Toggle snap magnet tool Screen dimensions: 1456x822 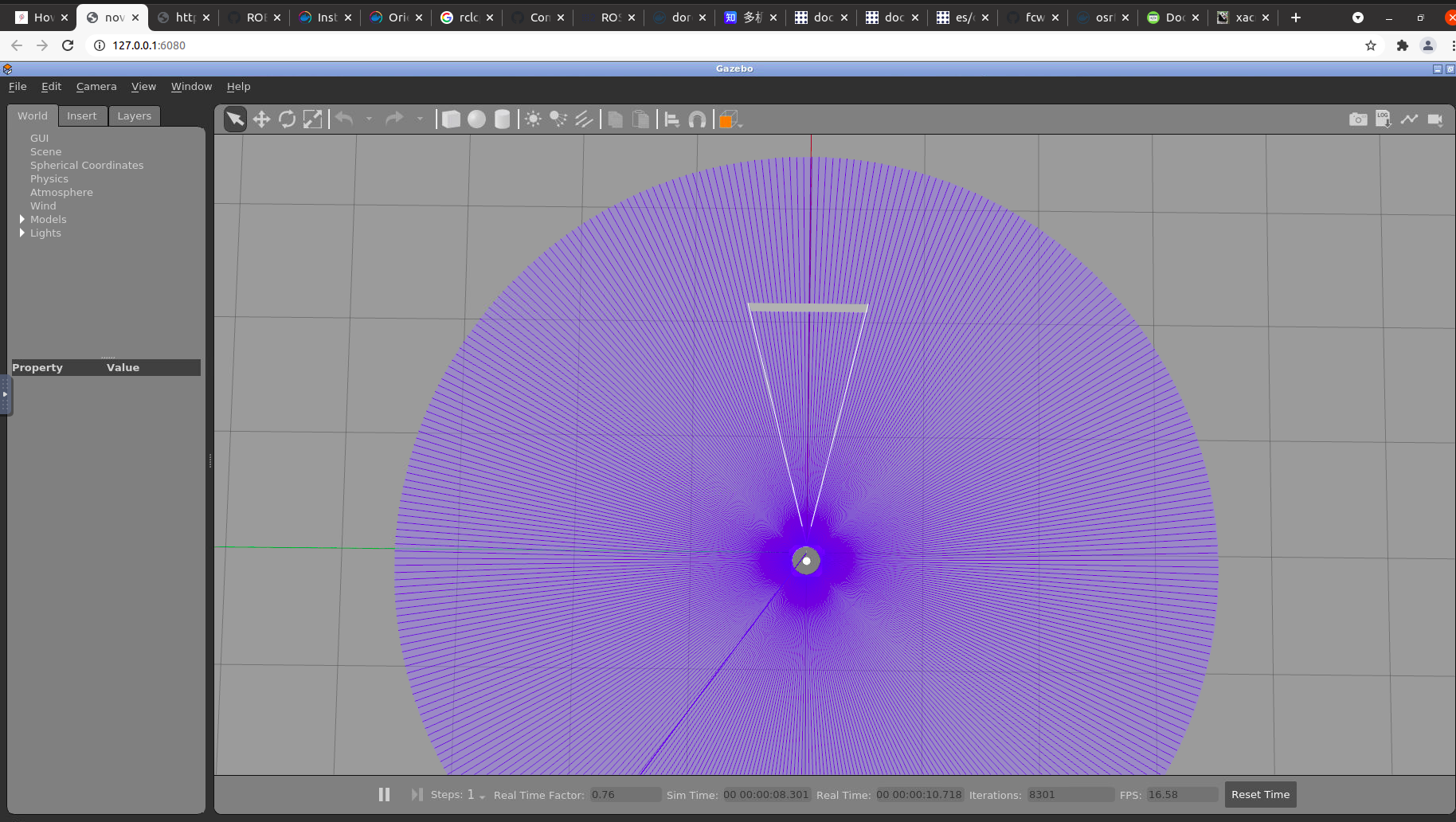pos(697,119)
